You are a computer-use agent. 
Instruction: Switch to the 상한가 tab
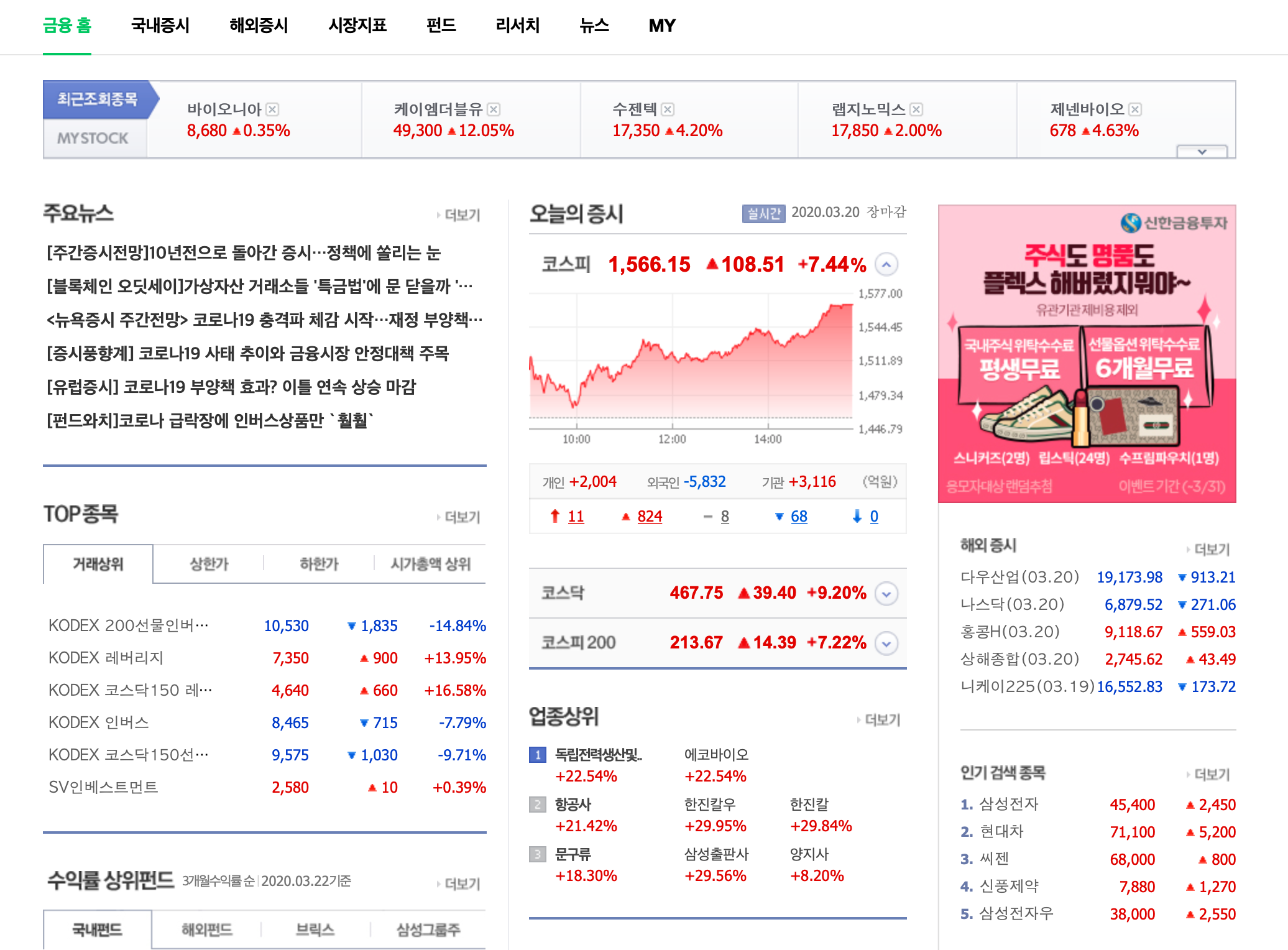tap(209, 564)
